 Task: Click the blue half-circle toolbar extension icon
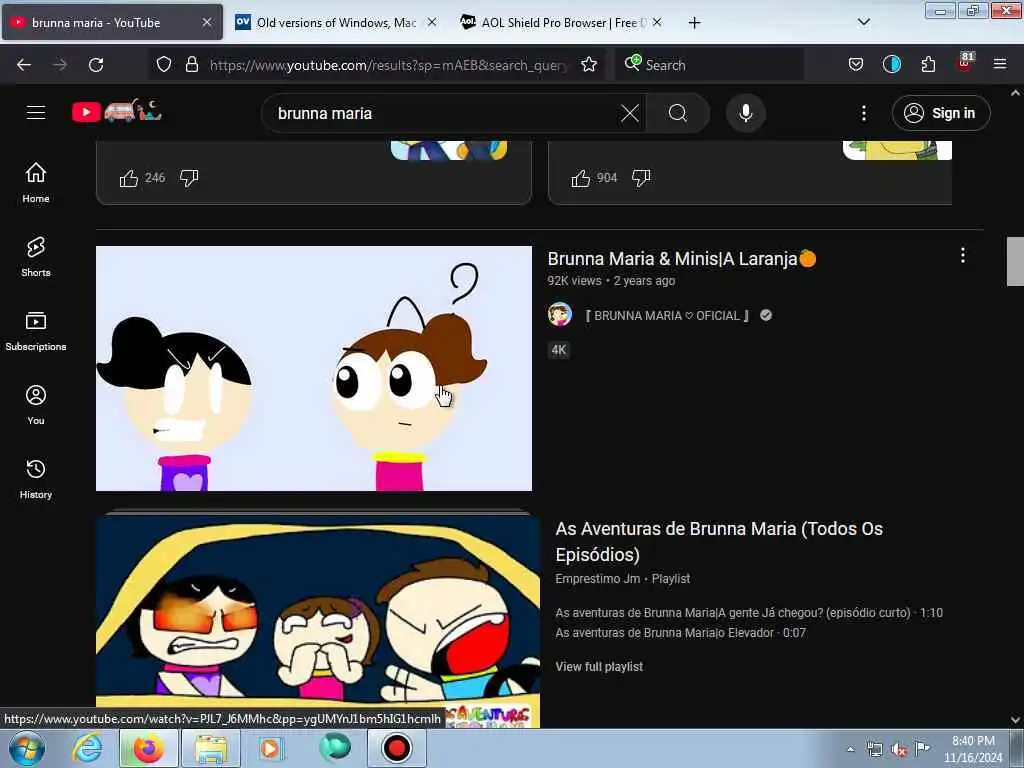point(891,64)
